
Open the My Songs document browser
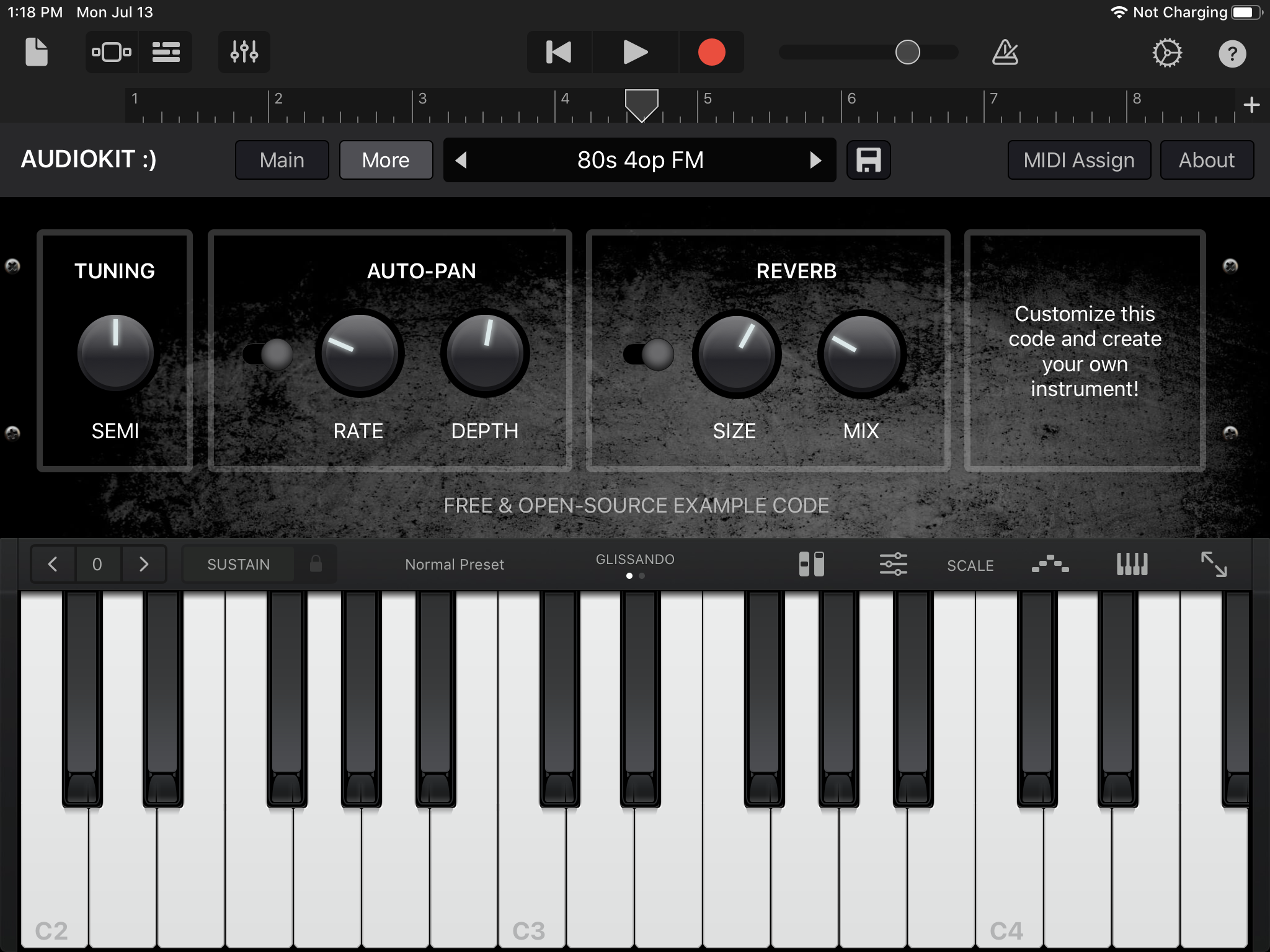point(36,52)
